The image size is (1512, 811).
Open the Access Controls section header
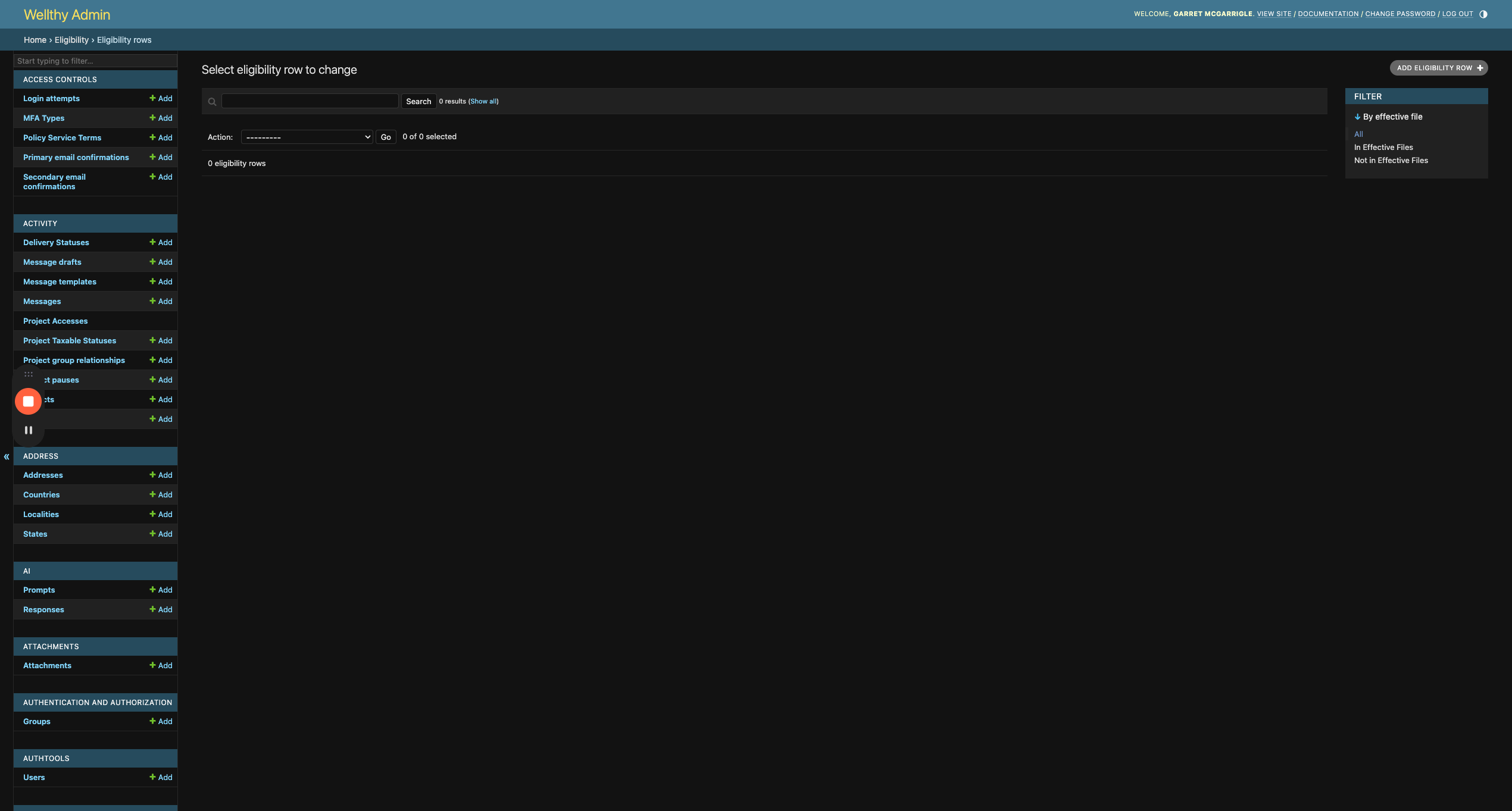[60, 79]
